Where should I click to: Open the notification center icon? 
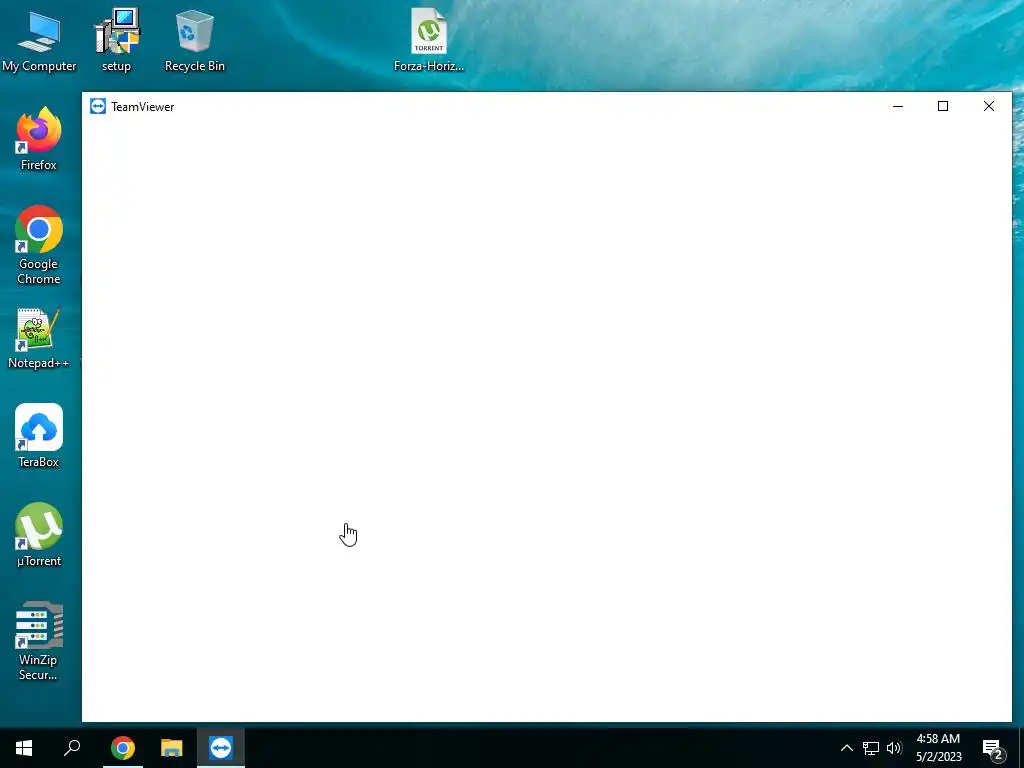[993, 749]
